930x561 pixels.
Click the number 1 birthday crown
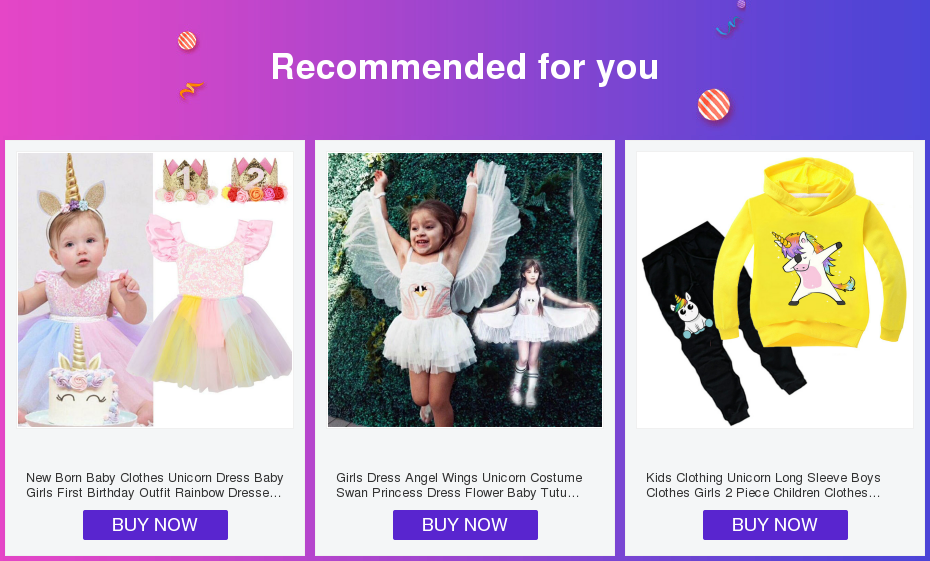(x=185, y=180)
